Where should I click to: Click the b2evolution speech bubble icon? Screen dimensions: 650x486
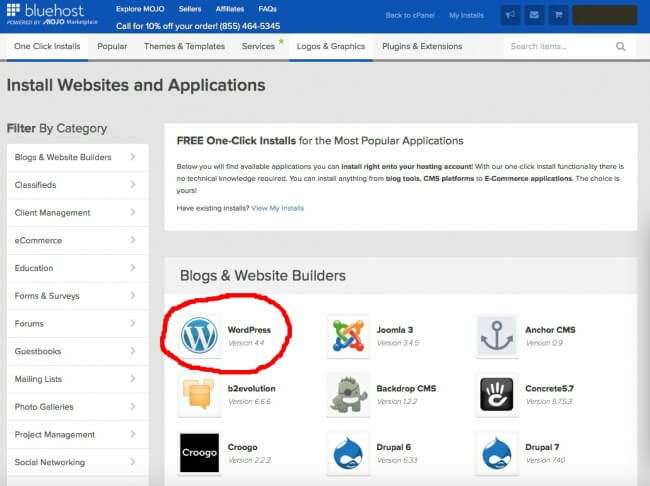(199, 394)
